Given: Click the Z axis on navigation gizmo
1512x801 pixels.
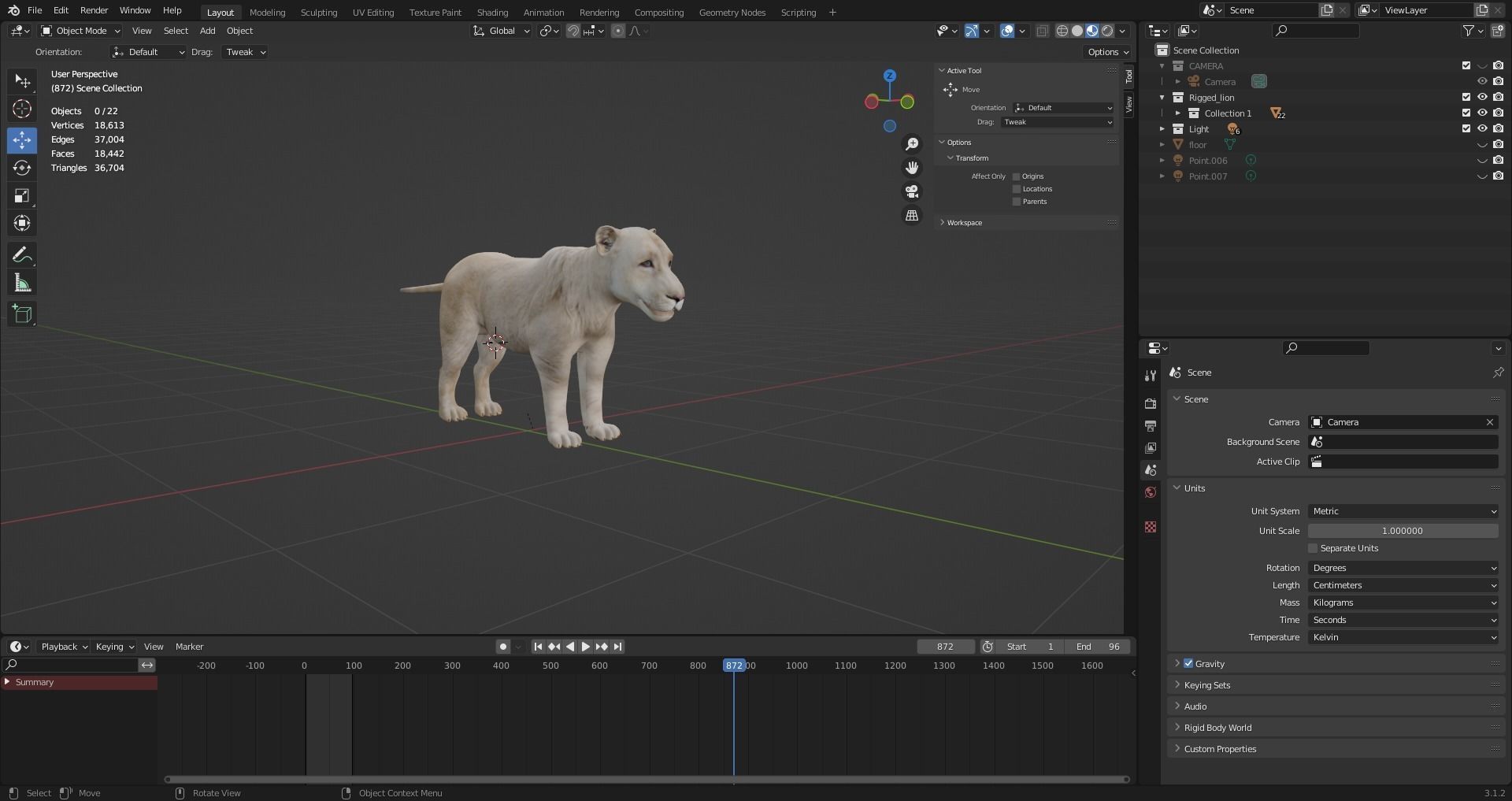Looking at the screenshot, I should (x=890, y=76).
